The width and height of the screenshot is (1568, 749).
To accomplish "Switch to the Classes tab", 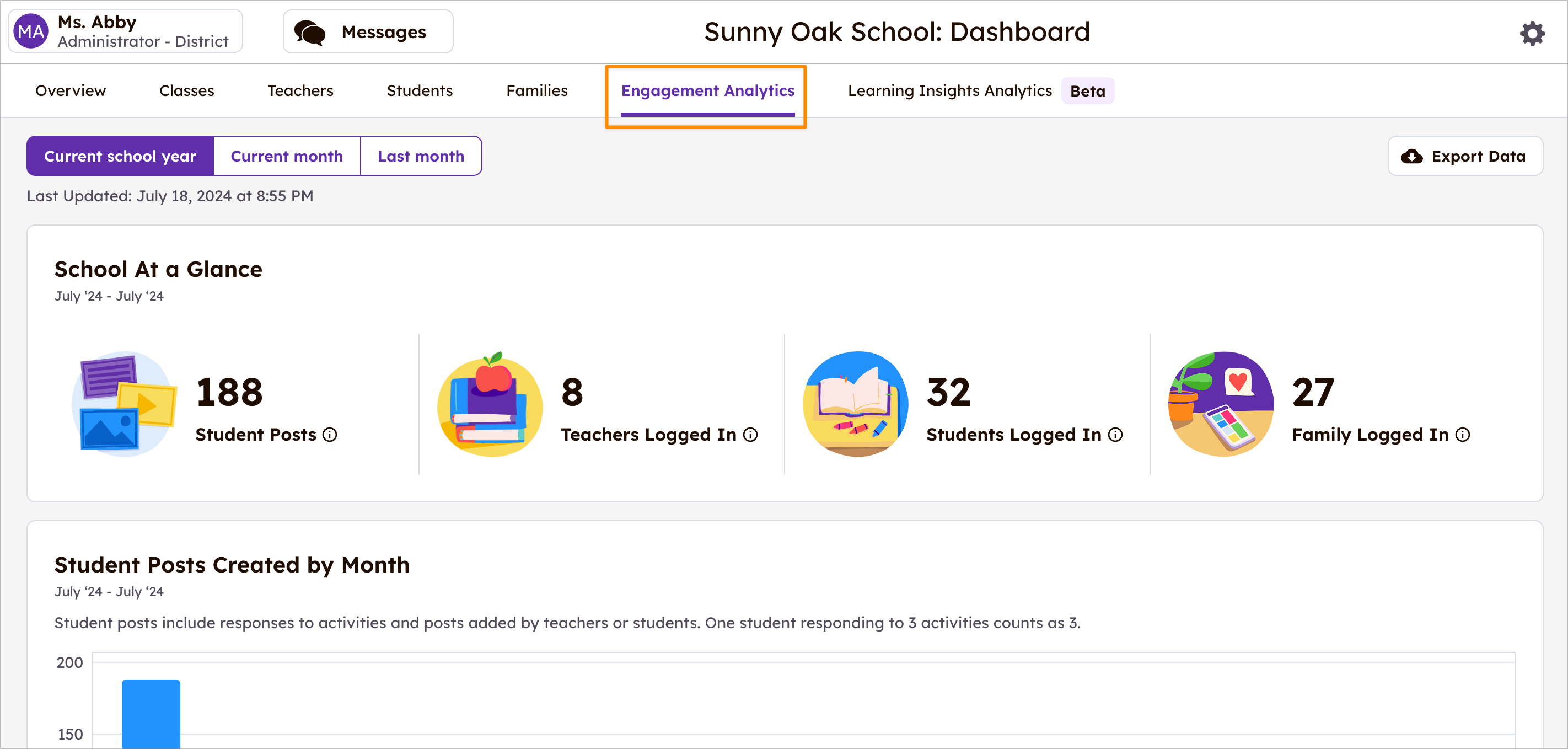I will (x=186, y=90).
